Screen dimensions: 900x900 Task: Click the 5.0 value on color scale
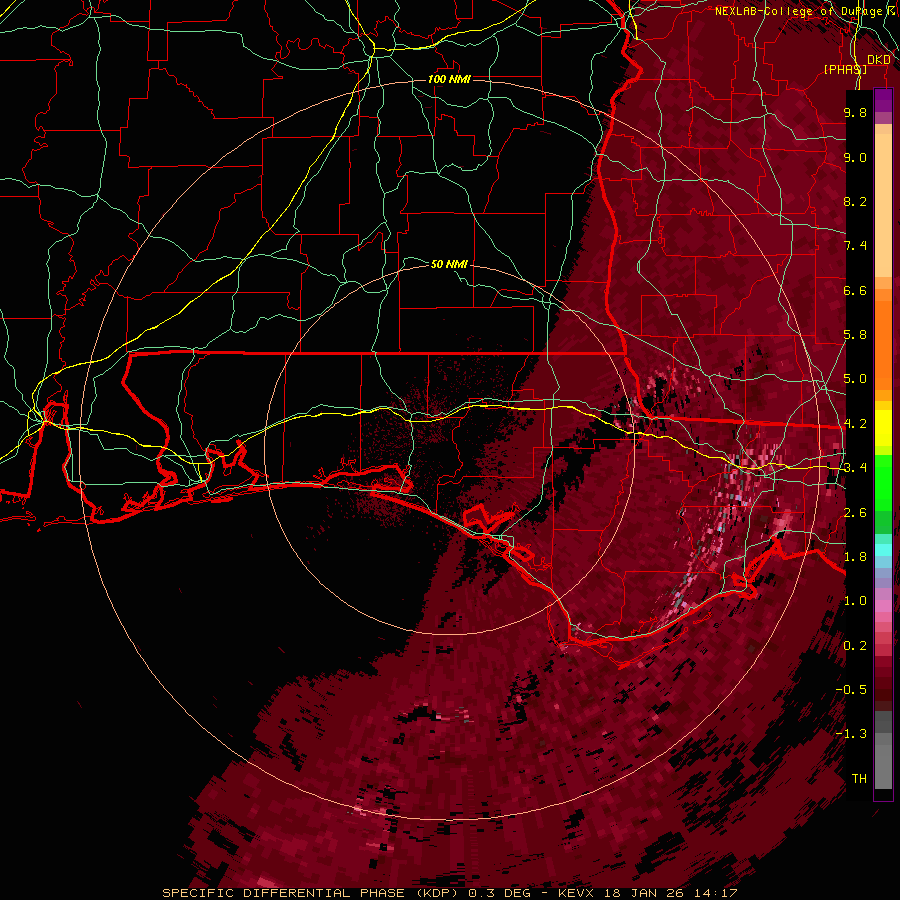point(855,379)
